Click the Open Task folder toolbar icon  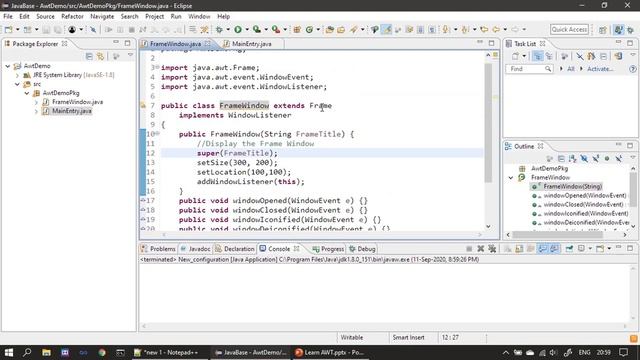(x=341, y=29)
